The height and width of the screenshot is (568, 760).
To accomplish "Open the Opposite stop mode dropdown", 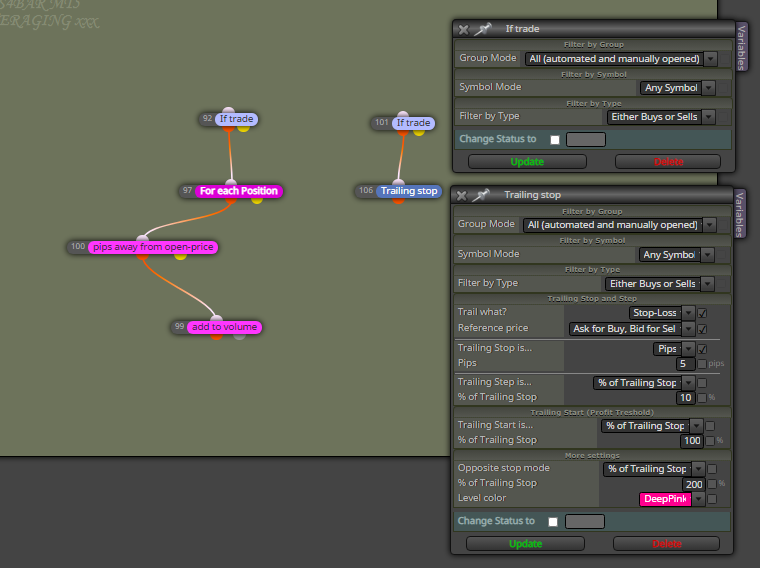I will pyautogui.click(x=698, y=469).
